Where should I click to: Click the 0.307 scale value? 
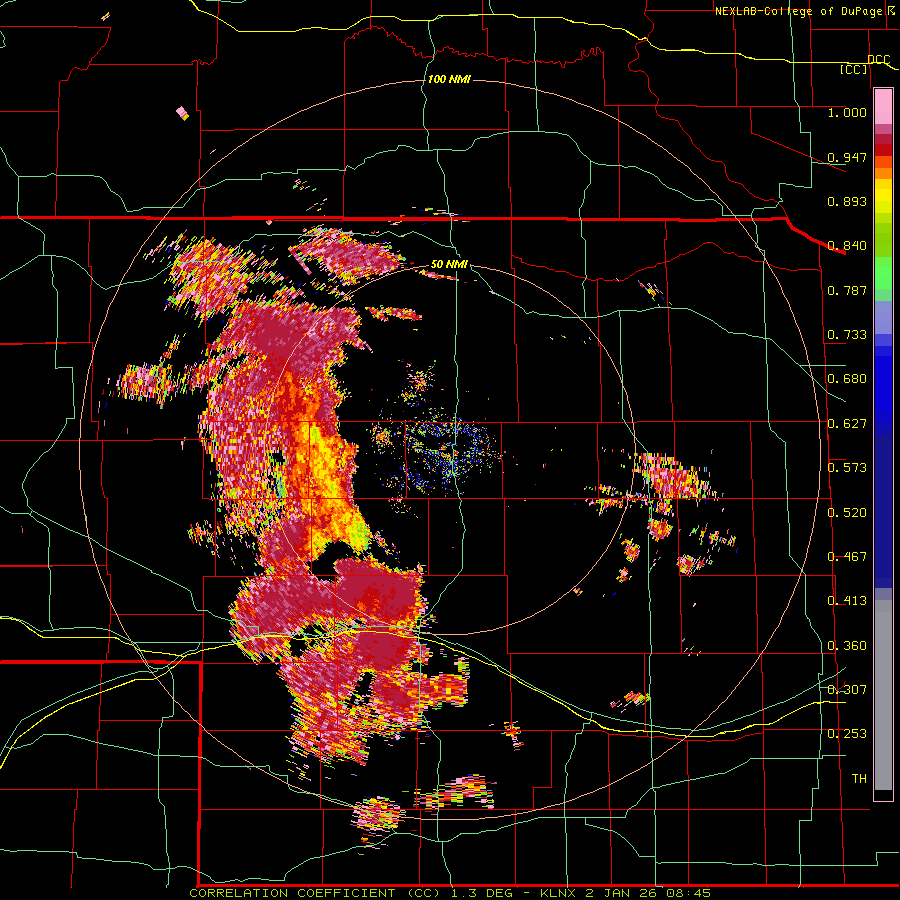click(x=847, y=690)
